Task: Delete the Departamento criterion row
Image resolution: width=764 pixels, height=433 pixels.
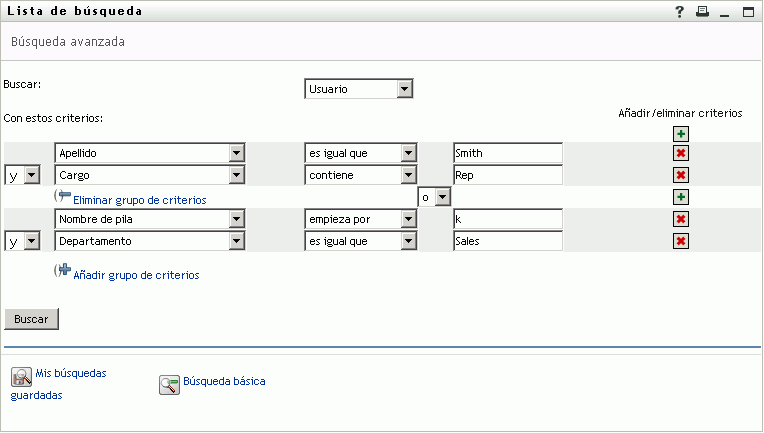Action: 681,241
